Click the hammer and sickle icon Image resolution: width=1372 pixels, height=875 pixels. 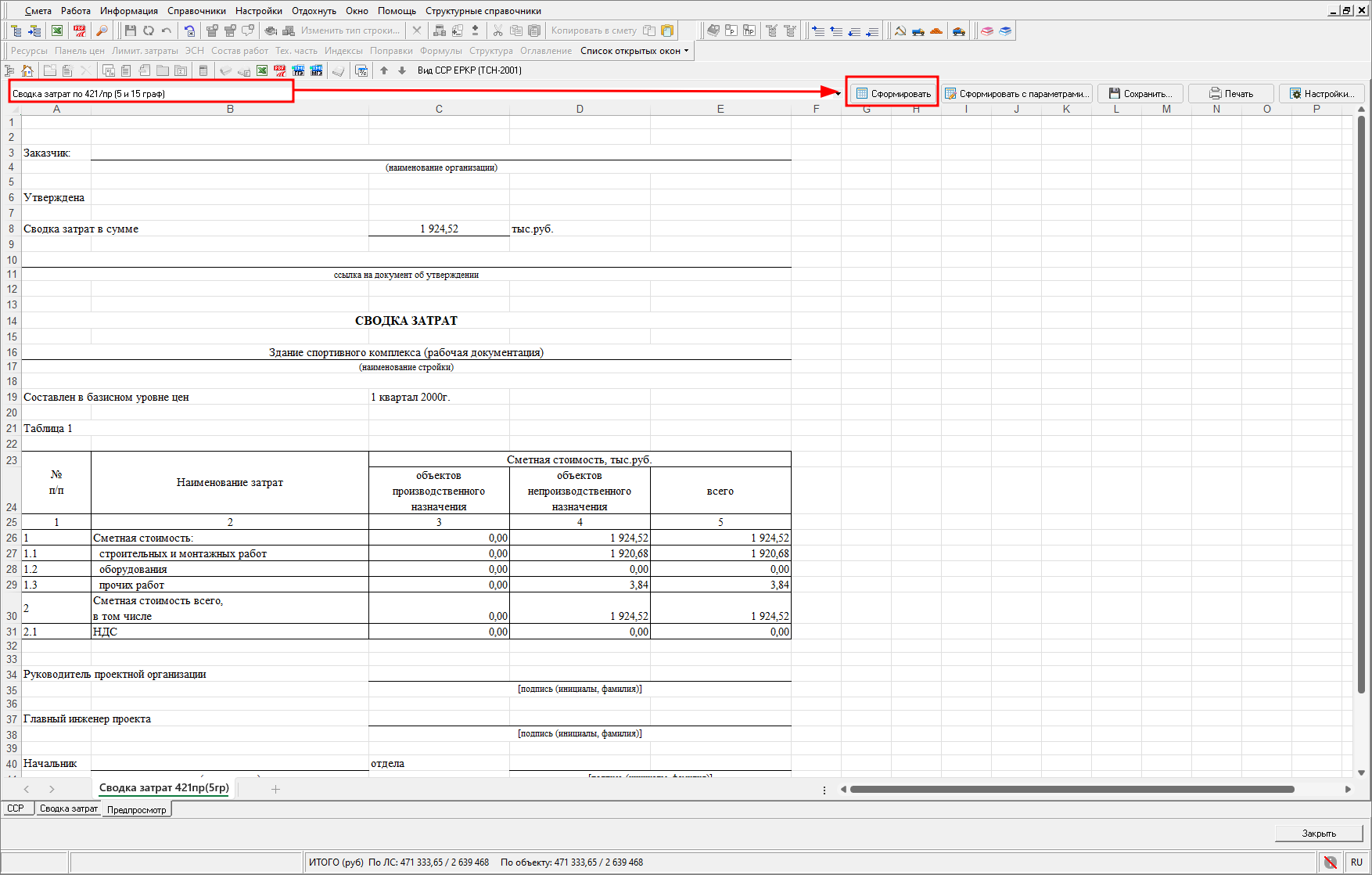pyautogui.click(x=900, y=31)
